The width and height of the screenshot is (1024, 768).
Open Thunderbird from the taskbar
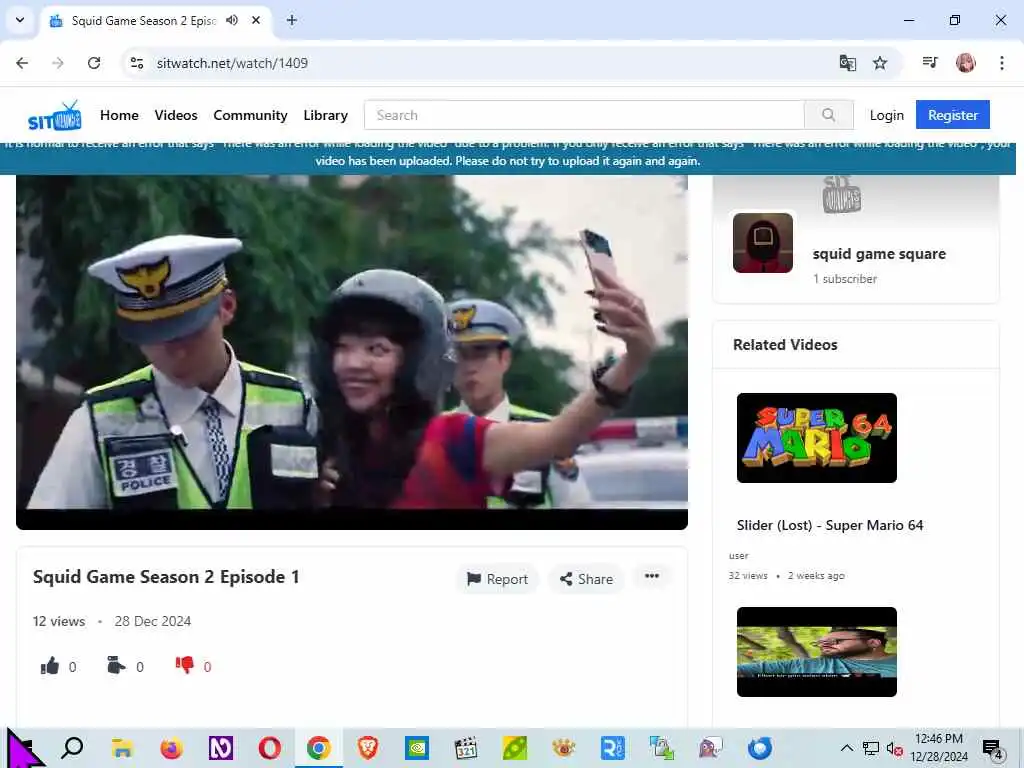760,748
